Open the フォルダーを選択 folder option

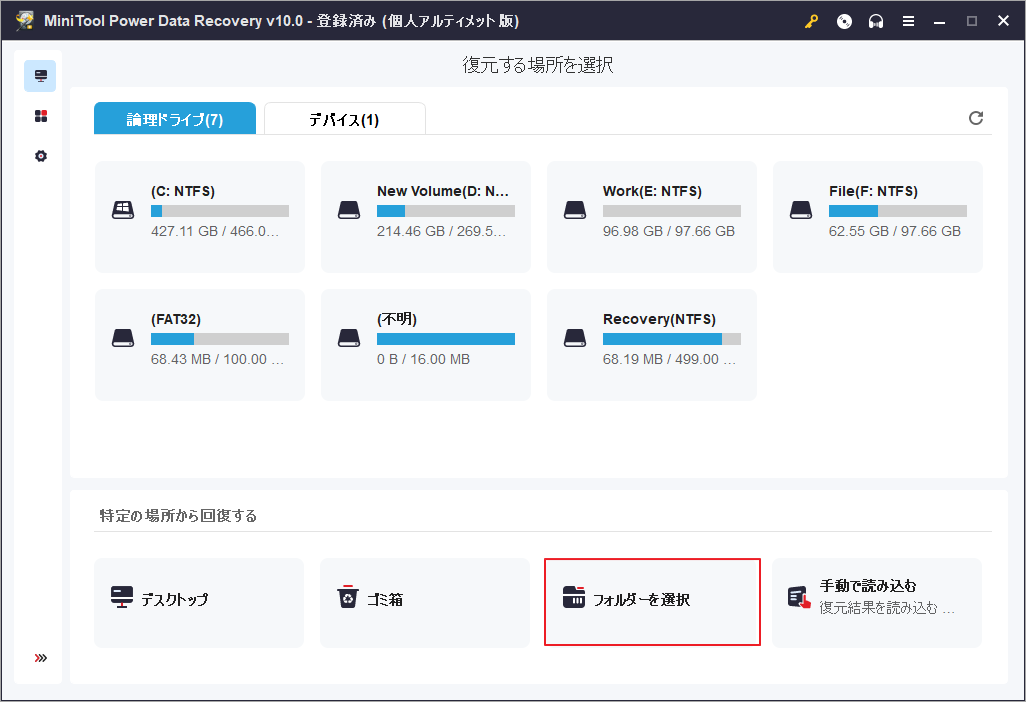(652, 602)
